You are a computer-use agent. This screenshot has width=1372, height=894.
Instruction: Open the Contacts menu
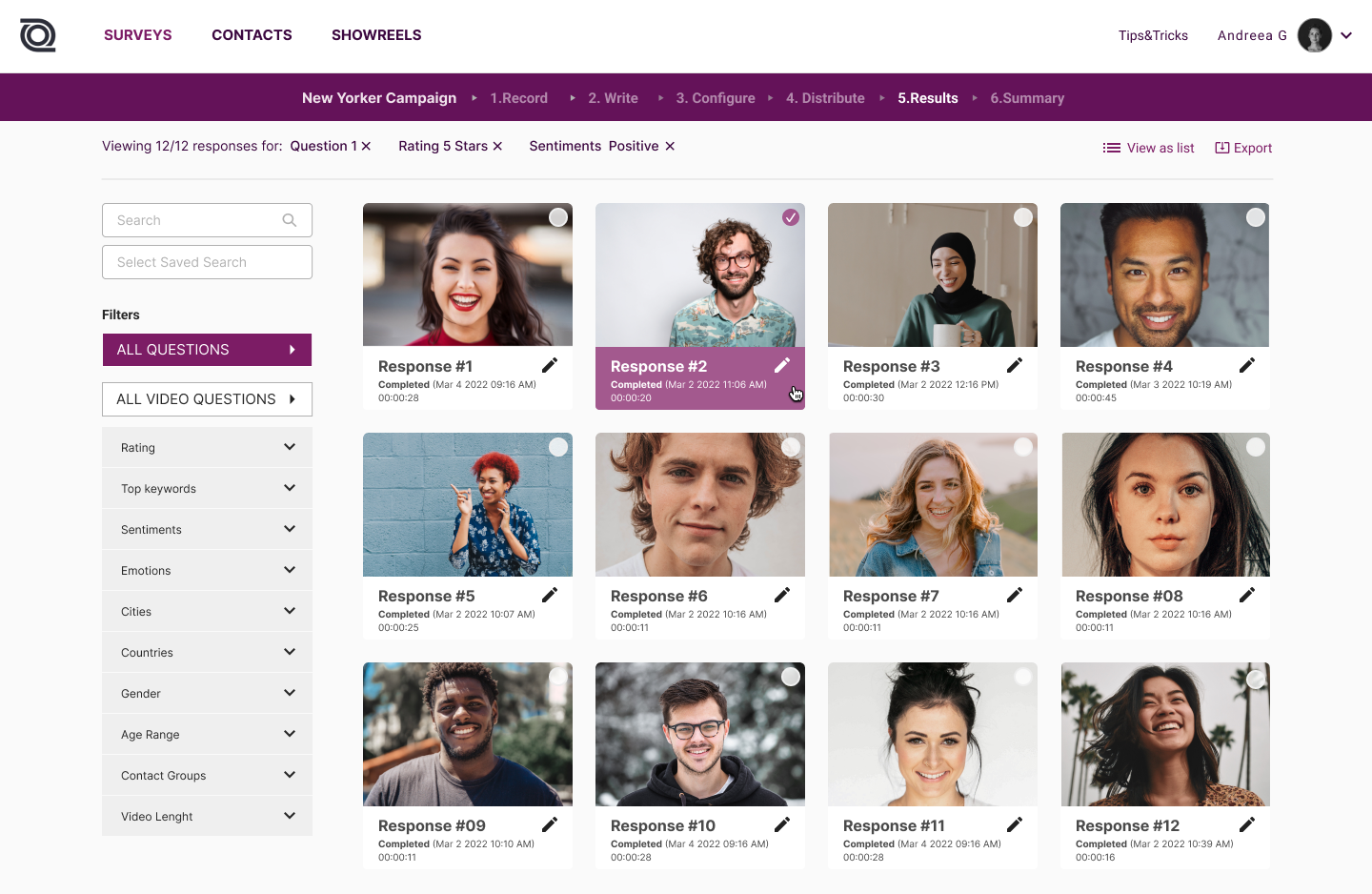[252, 35]
